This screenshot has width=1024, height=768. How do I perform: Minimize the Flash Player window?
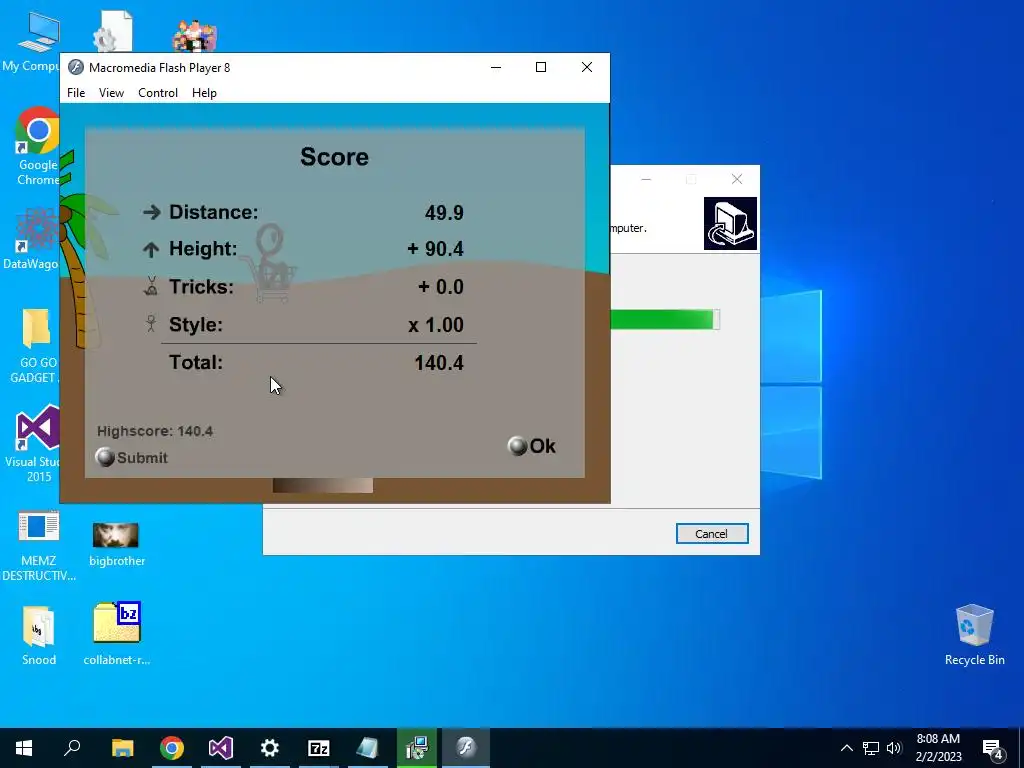[496, 67]
